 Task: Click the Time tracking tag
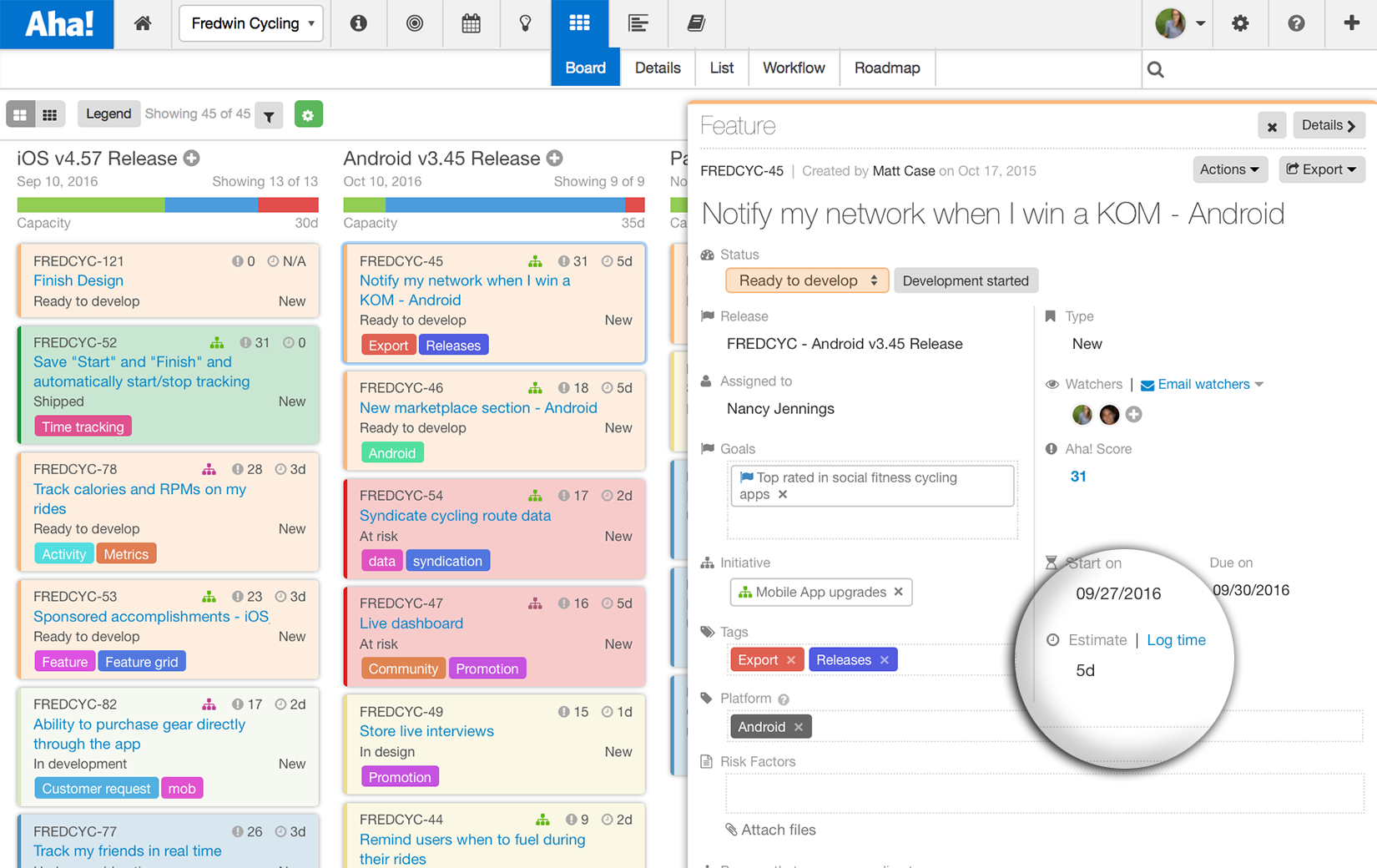click(x=83, y=426)
